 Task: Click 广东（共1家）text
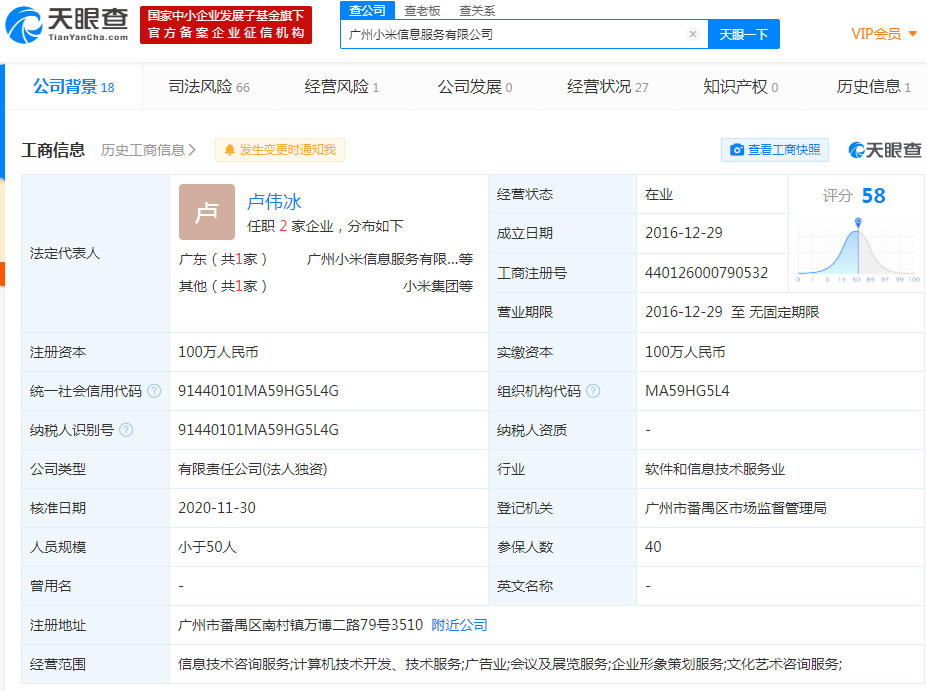pyautogui.click(x=223, y=259)
